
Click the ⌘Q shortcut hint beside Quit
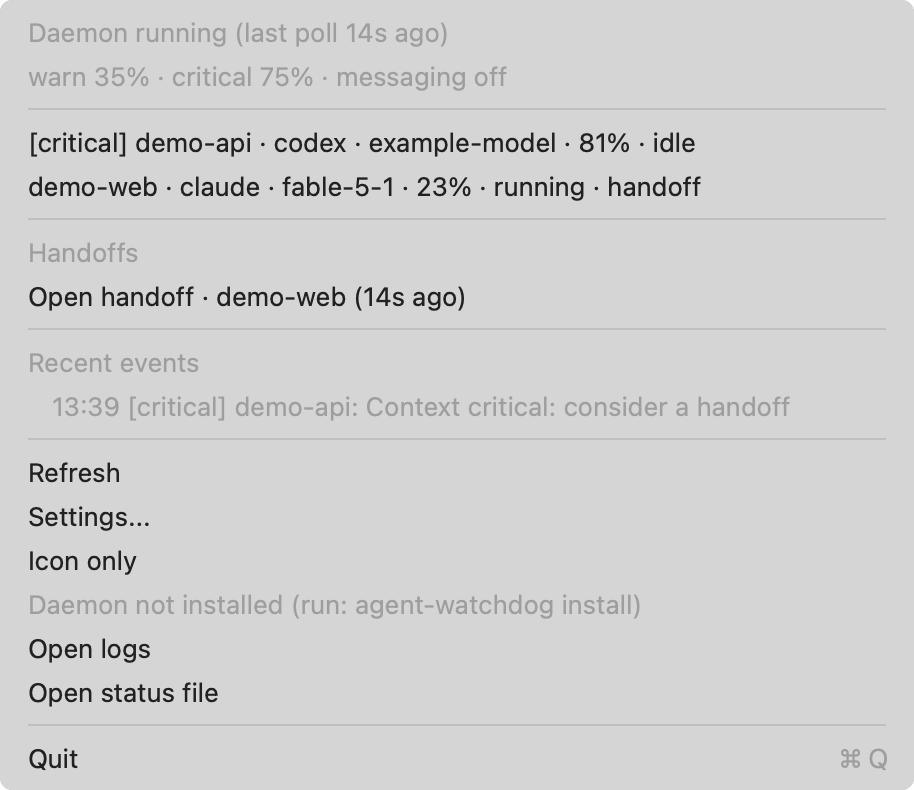(863, 759)
